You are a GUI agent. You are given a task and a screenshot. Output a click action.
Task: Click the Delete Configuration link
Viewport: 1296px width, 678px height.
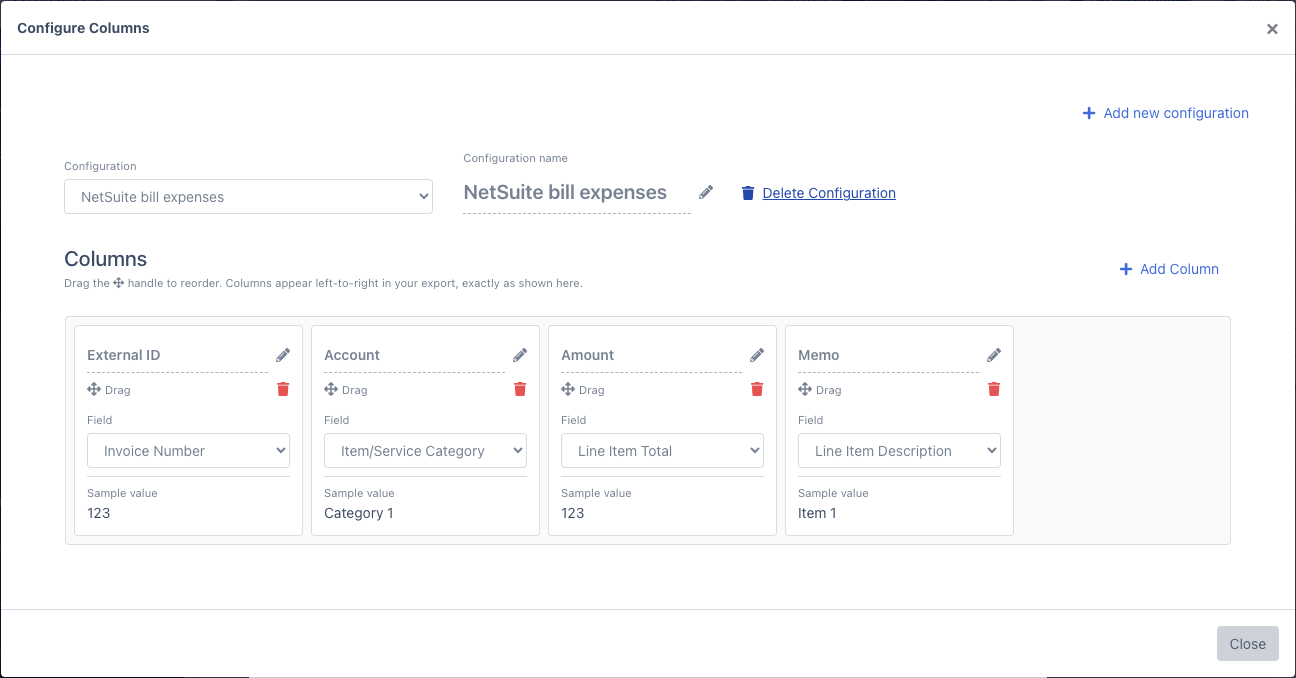(829, 193)
